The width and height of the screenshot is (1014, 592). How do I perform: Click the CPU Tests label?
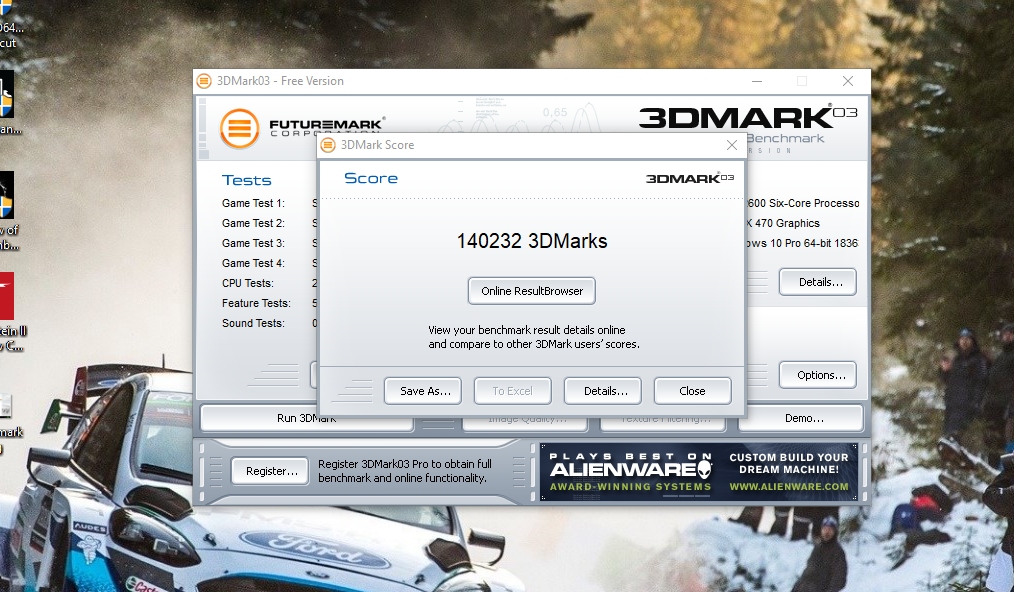coord(248,283)
